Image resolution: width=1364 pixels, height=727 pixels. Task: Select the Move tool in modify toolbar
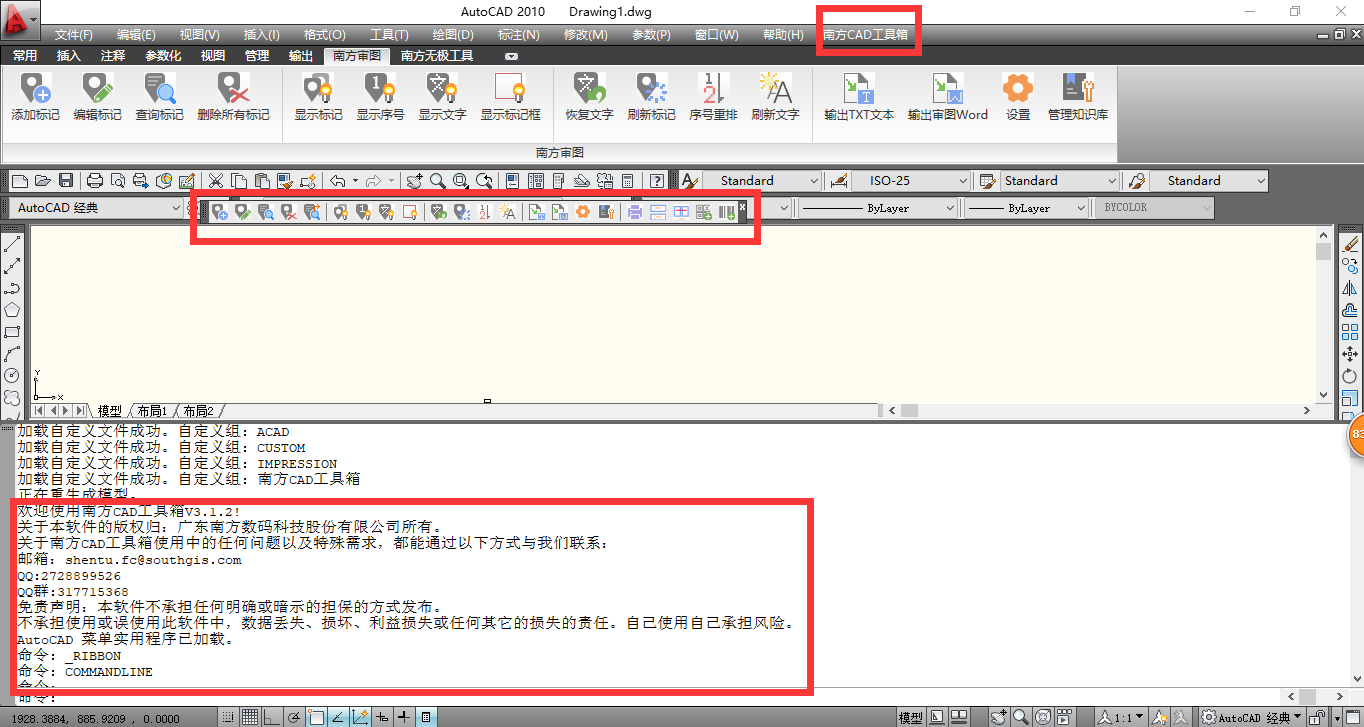1350,354
